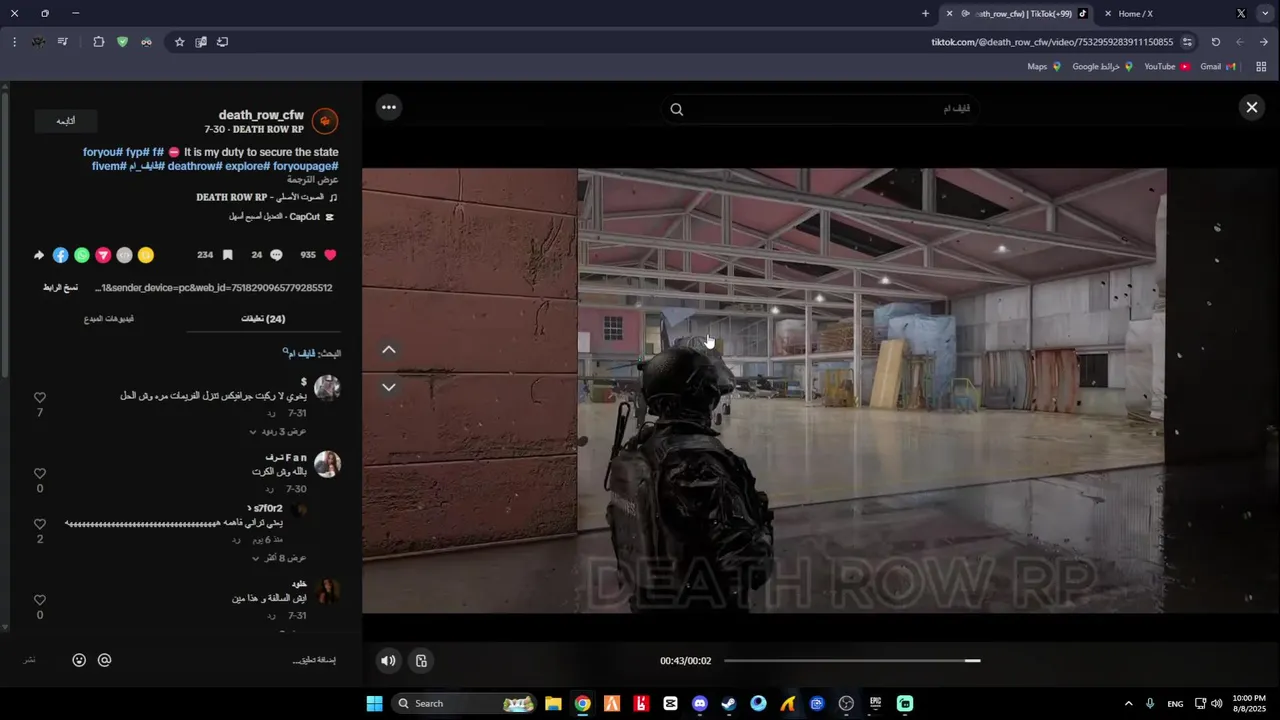
Task: Open the apps grid in bookmarks bar
Action: pyautogui.click(x=1261, y=67)
